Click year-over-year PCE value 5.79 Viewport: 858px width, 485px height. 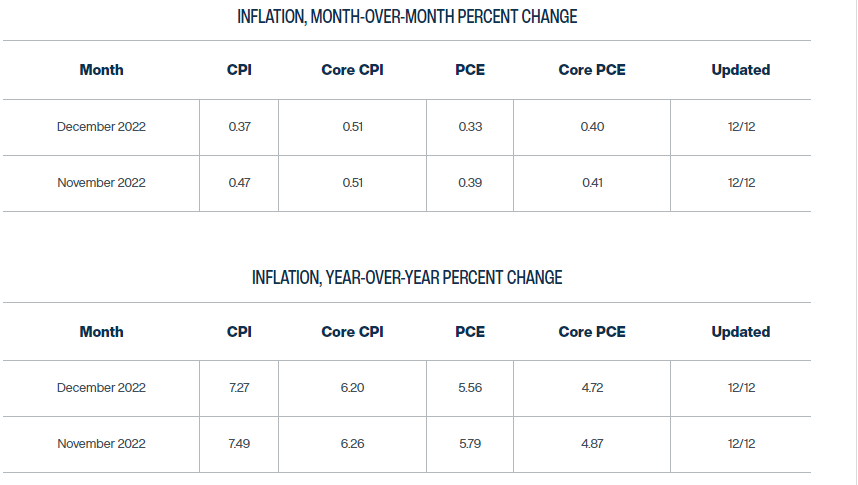click(470, 444)
